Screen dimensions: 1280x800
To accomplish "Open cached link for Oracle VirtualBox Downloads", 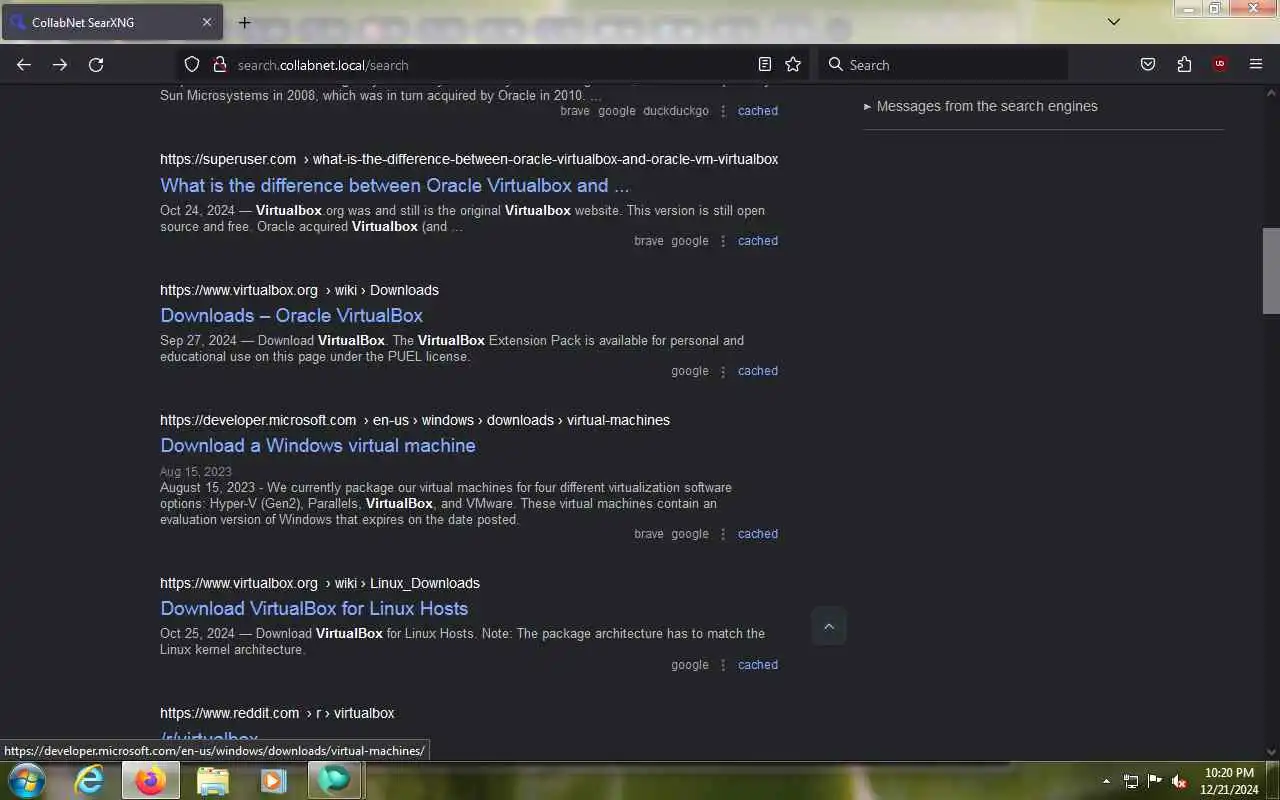I will tap(758, 371).
